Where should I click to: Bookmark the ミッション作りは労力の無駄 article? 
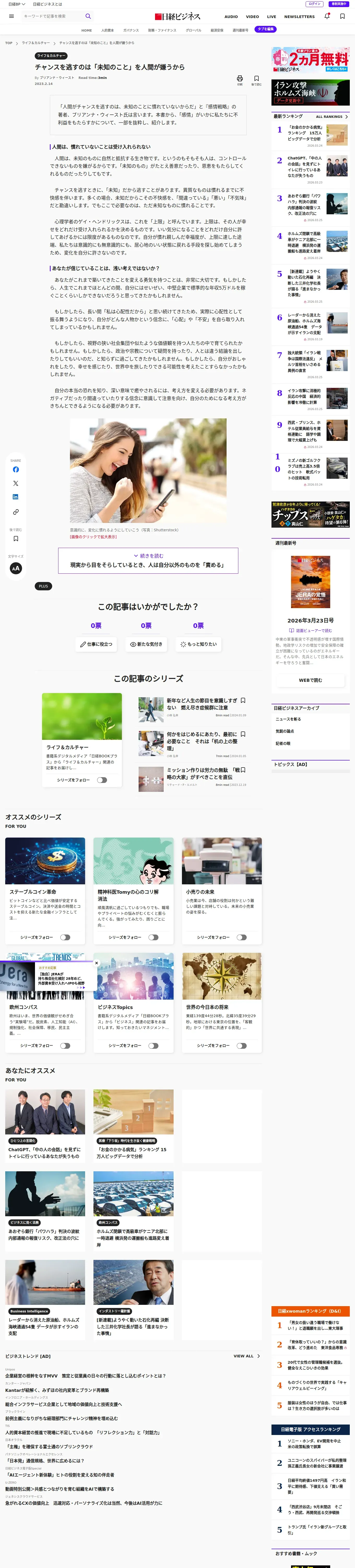(x=243, y=770)
